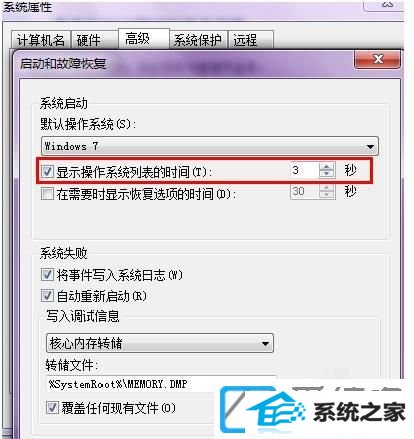Decrease OS list display time spinner down
This screenshot has width=414, height=439.
click(326, 174)
